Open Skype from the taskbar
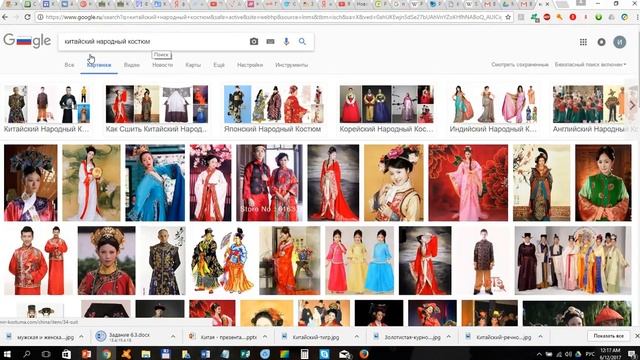 click(324, 354)
